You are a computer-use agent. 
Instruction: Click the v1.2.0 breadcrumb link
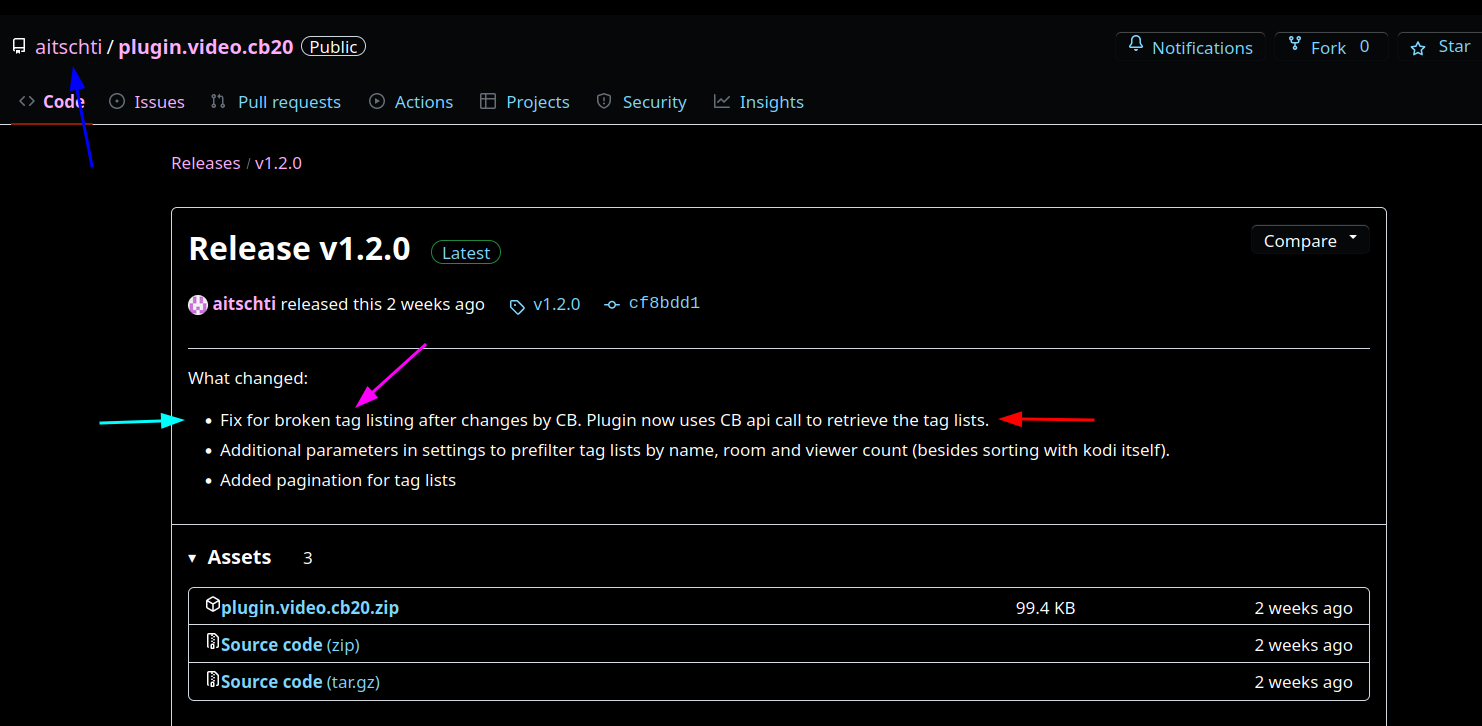(x=278, y=163)
